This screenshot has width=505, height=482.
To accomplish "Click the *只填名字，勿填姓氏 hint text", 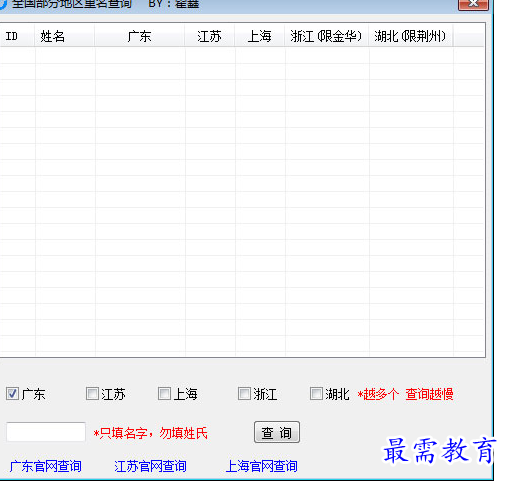I will click(150, 433).
